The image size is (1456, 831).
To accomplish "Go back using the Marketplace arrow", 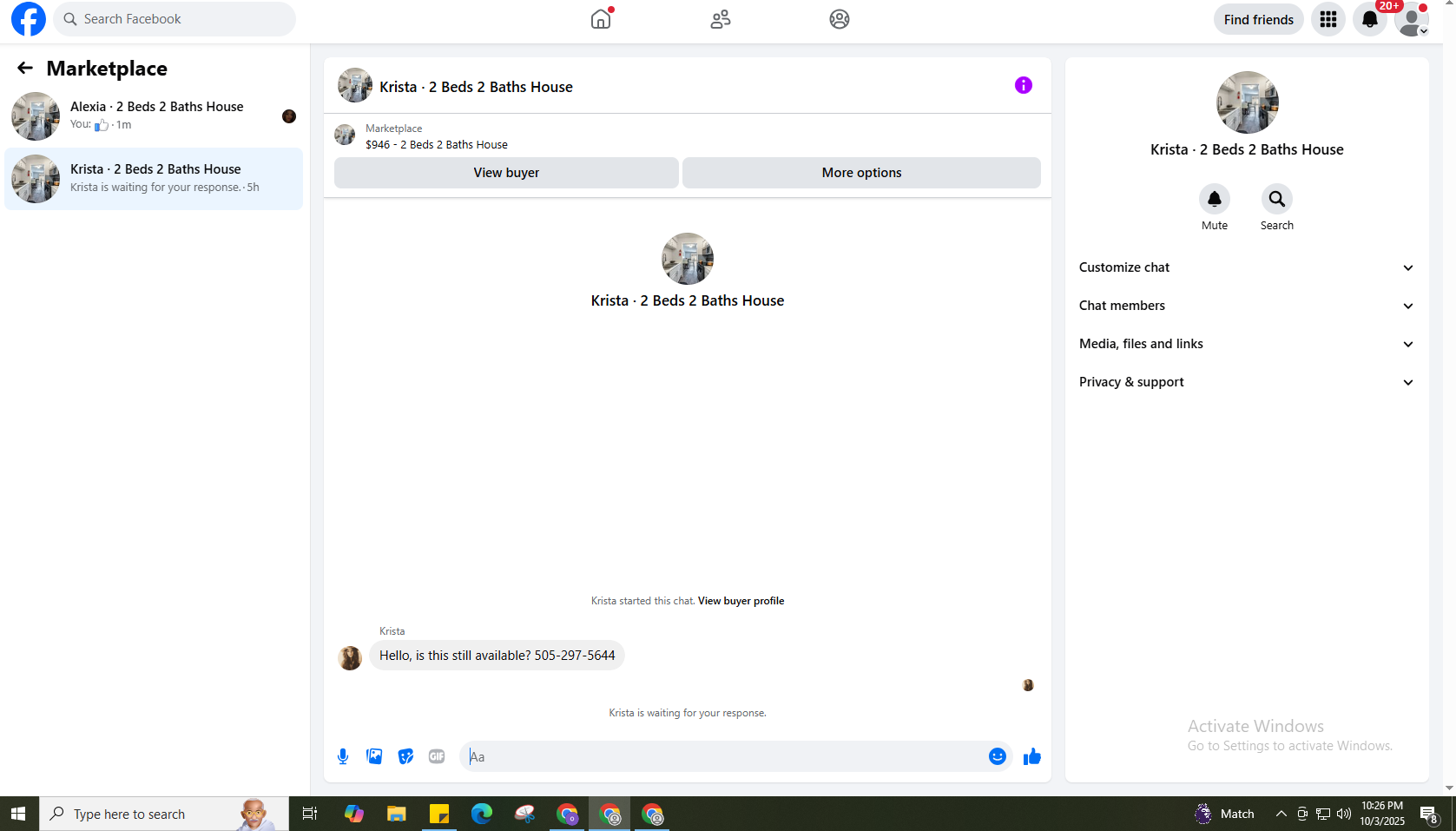I will point(25,68).
